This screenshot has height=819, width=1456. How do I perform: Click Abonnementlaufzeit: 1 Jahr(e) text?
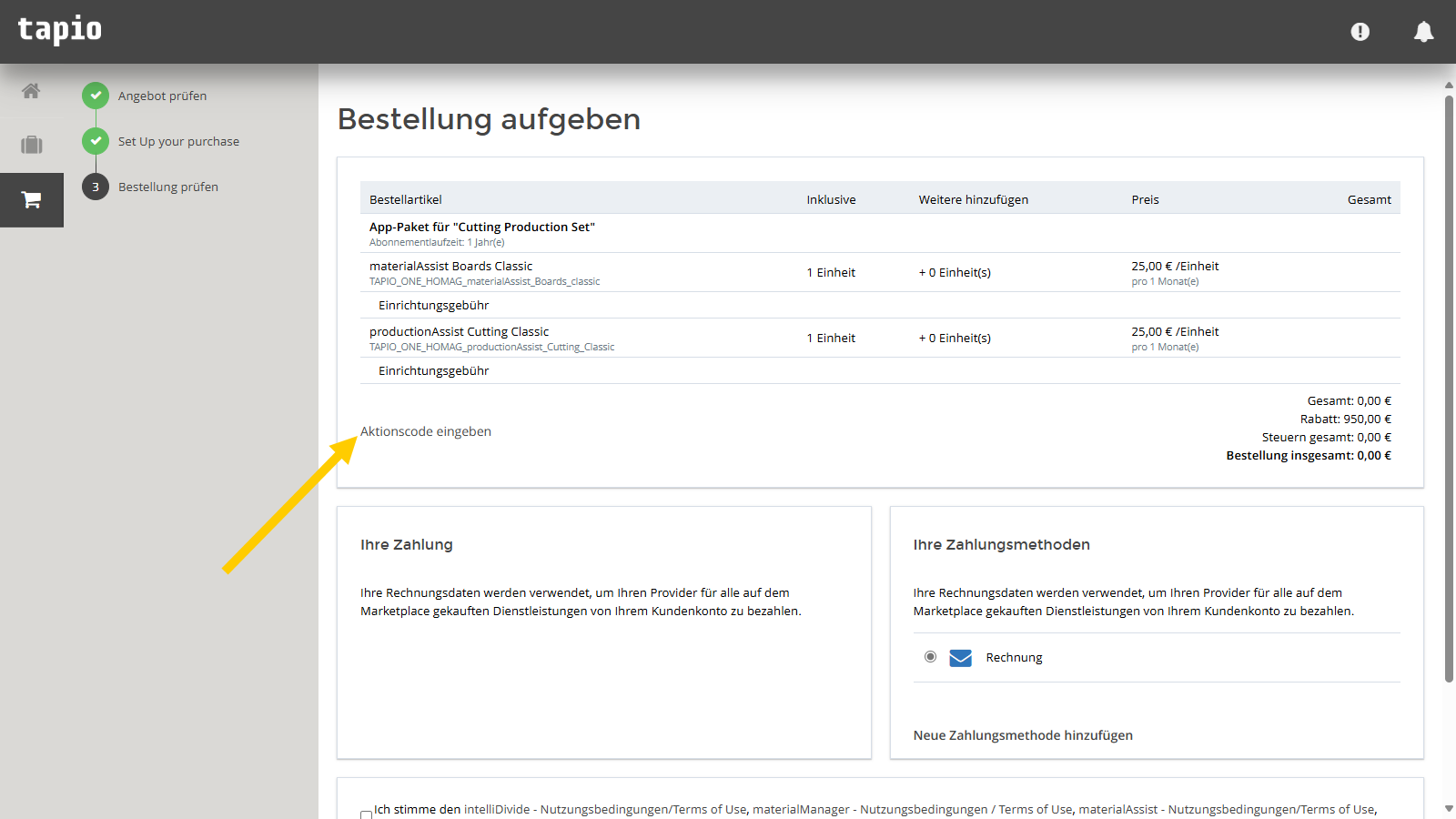point(437,242)
